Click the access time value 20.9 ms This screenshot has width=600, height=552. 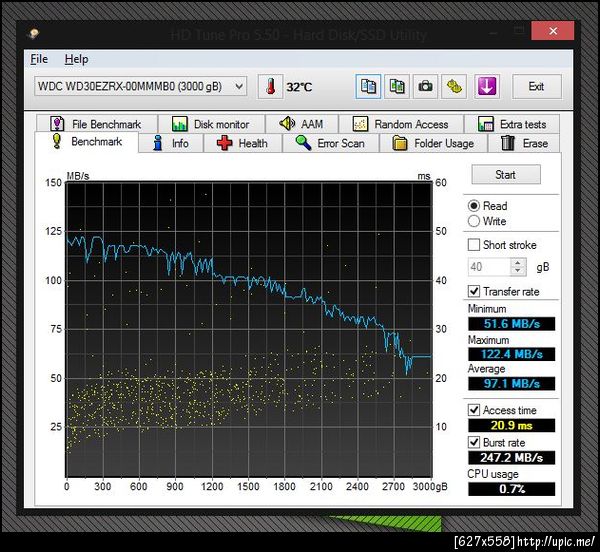pos(512,425)
